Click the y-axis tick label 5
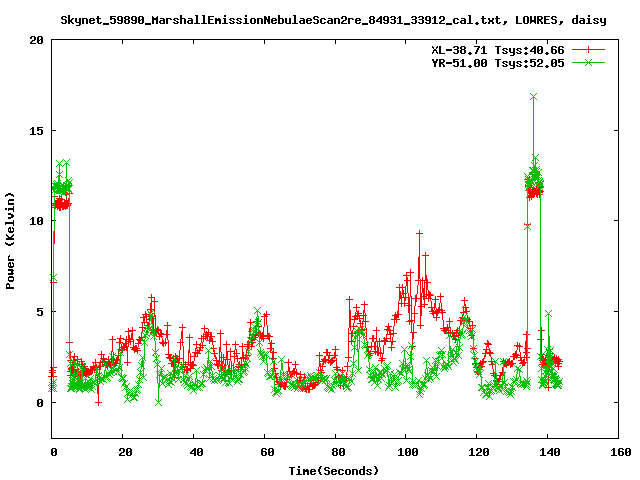Image resolution: width=640 pixels, height=480 pixels. click(x=40, y=312)
